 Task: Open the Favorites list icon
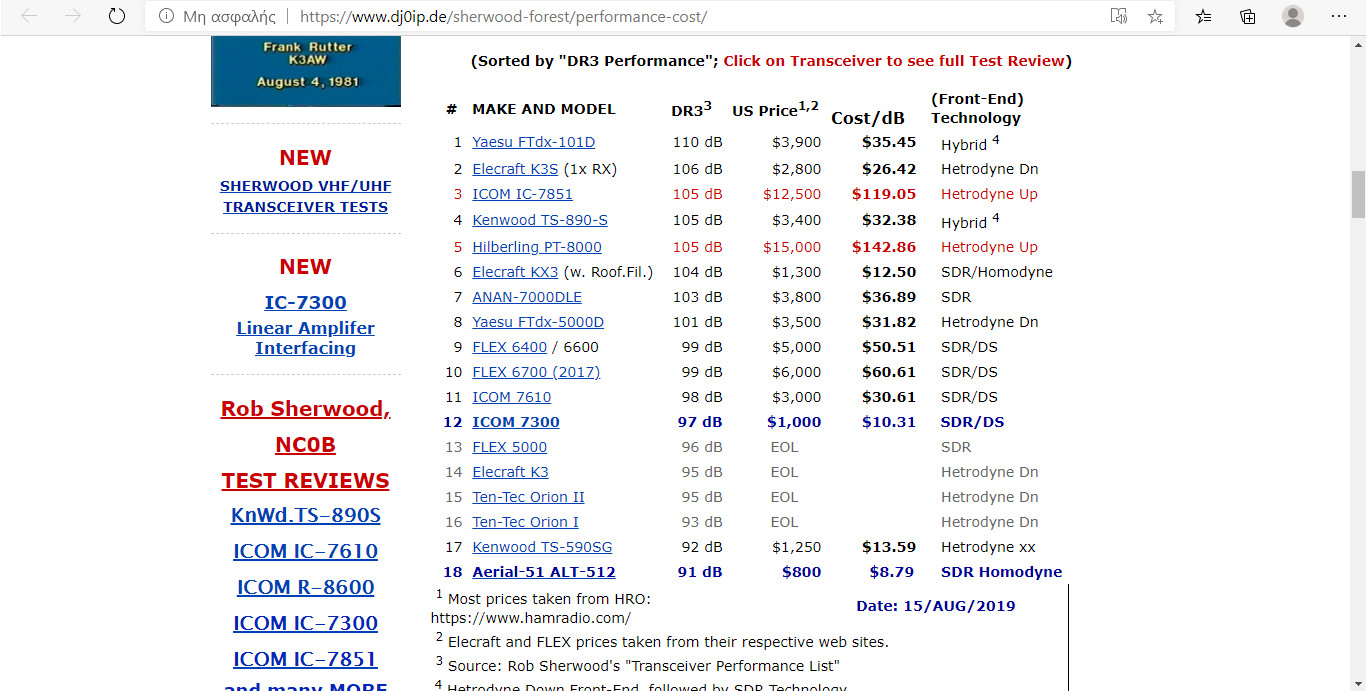1204,16
